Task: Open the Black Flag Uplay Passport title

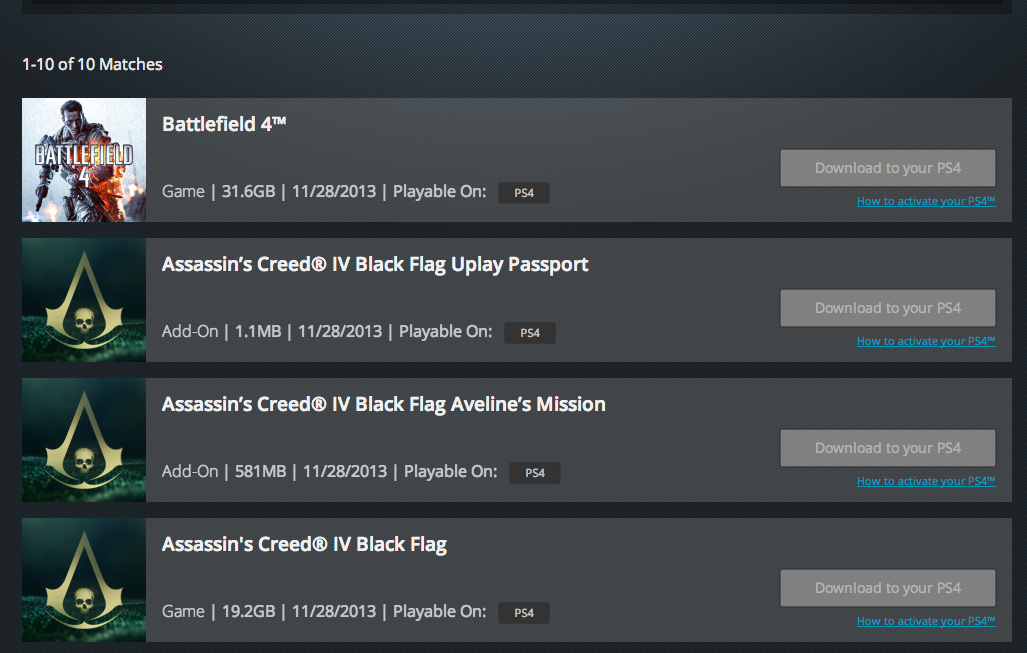Action: click(375, 264)
